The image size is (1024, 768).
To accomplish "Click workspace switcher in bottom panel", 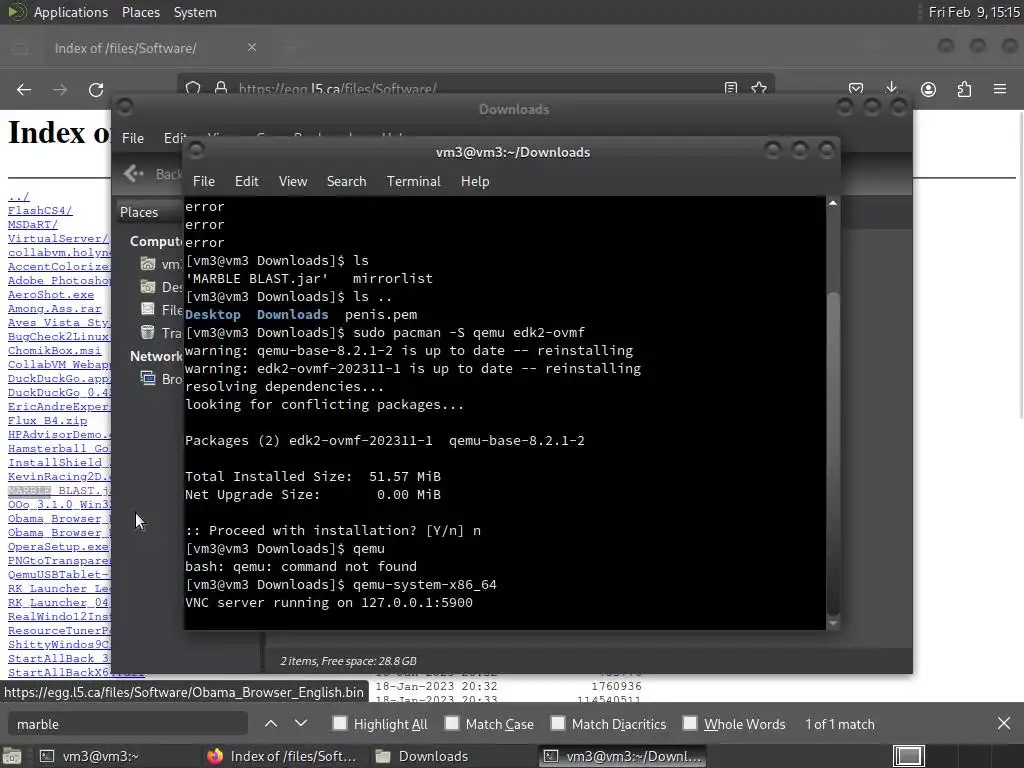I will pyautogui.click(x=908, y=756).
